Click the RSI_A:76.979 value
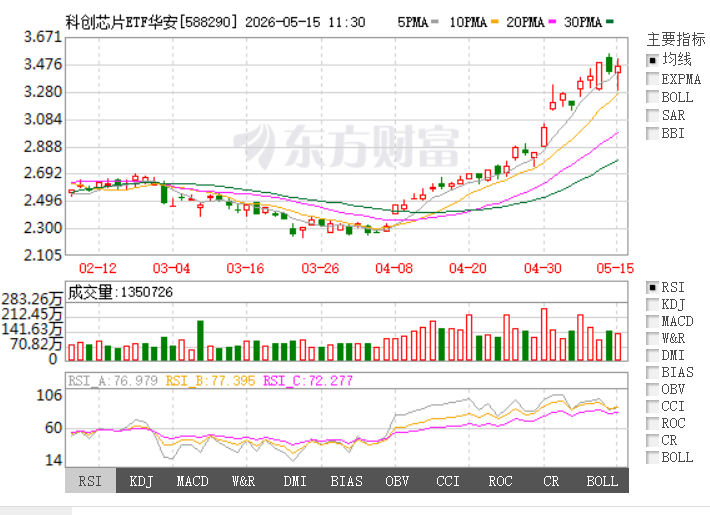This screenshot has height=515, width=710. tap(113, 380)
